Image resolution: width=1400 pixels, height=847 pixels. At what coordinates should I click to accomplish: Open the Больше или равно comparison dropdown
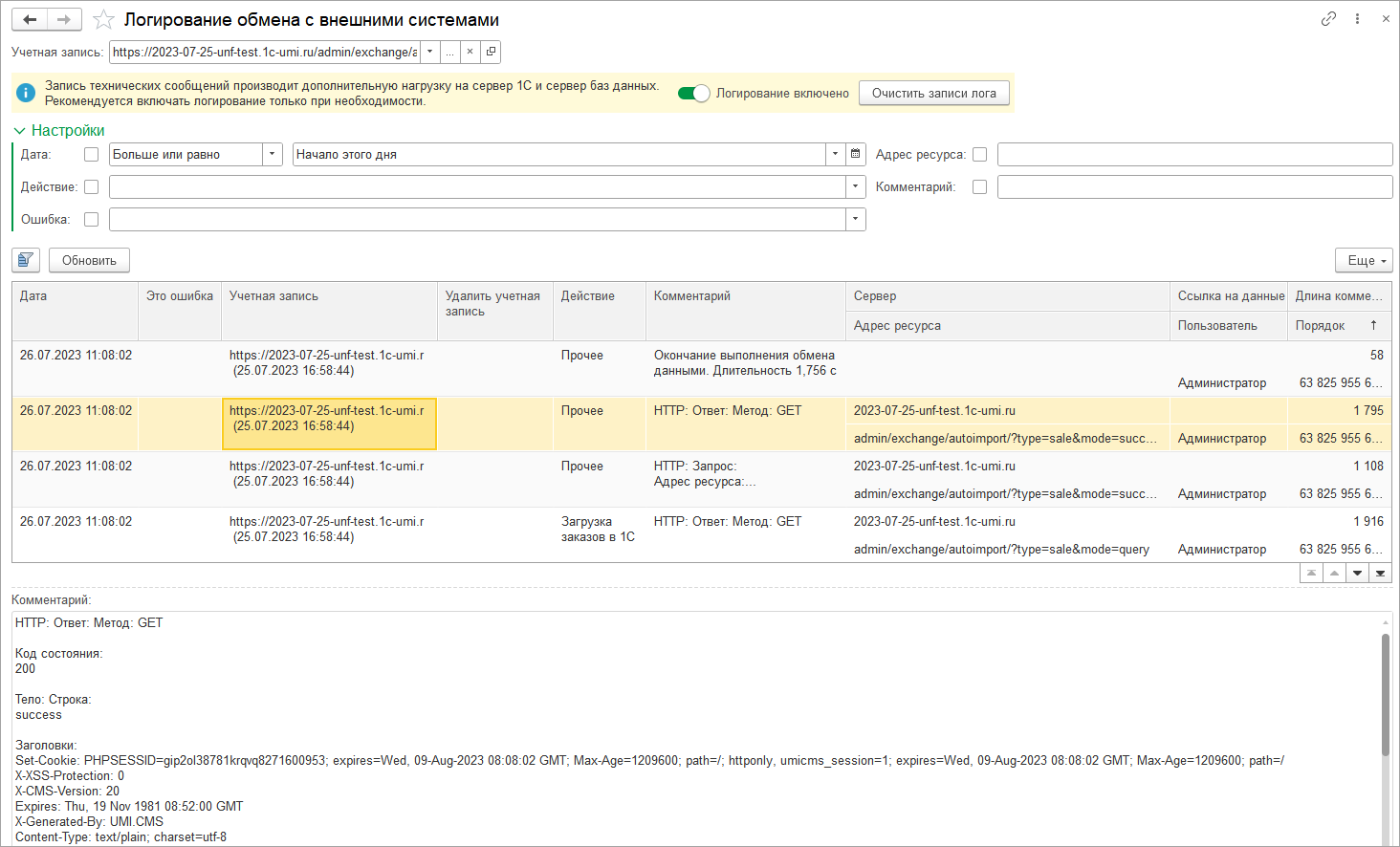pos(273,154)
